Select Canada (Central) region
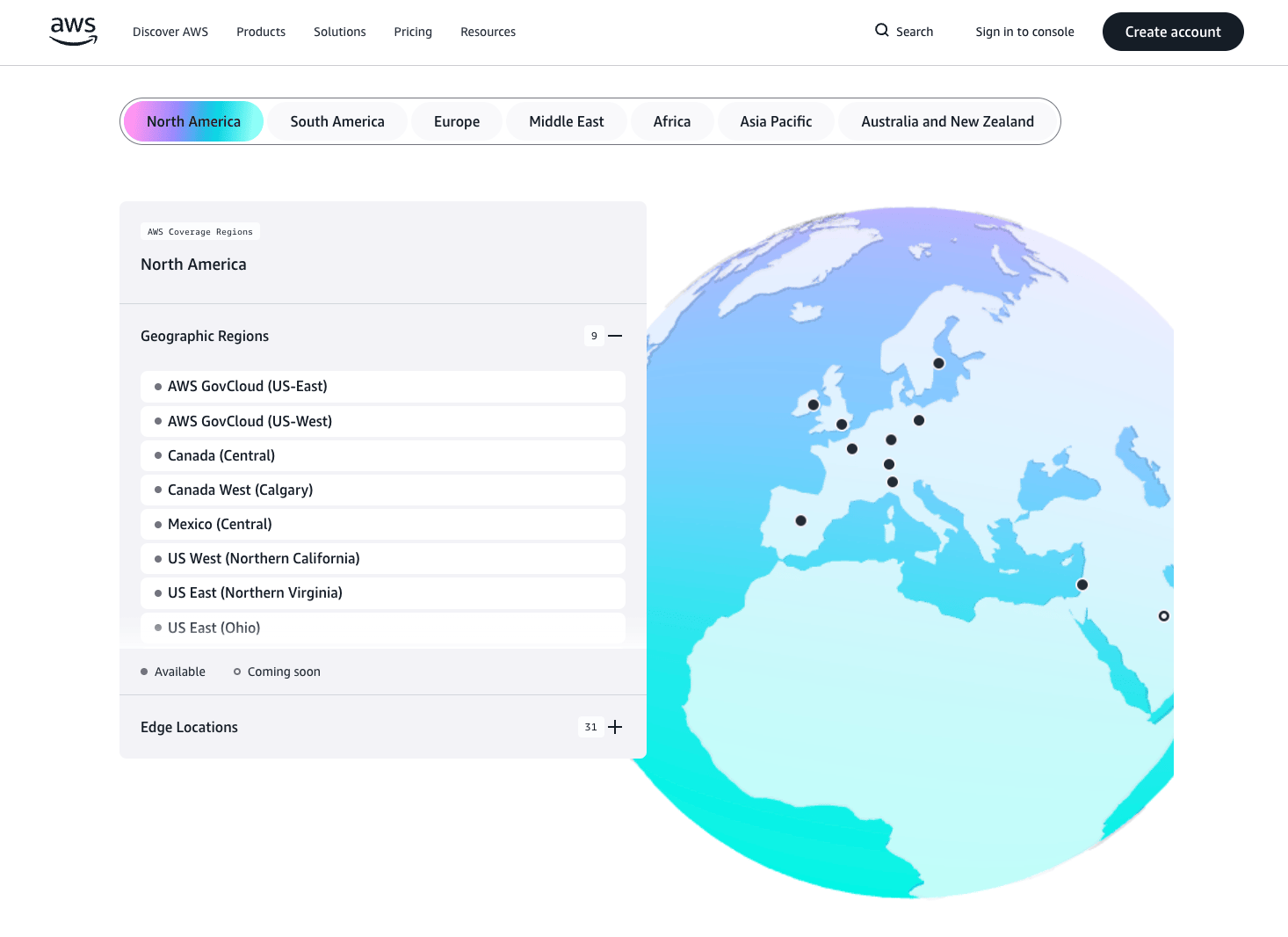1288x937 pixels. click(x=383, y=455)
